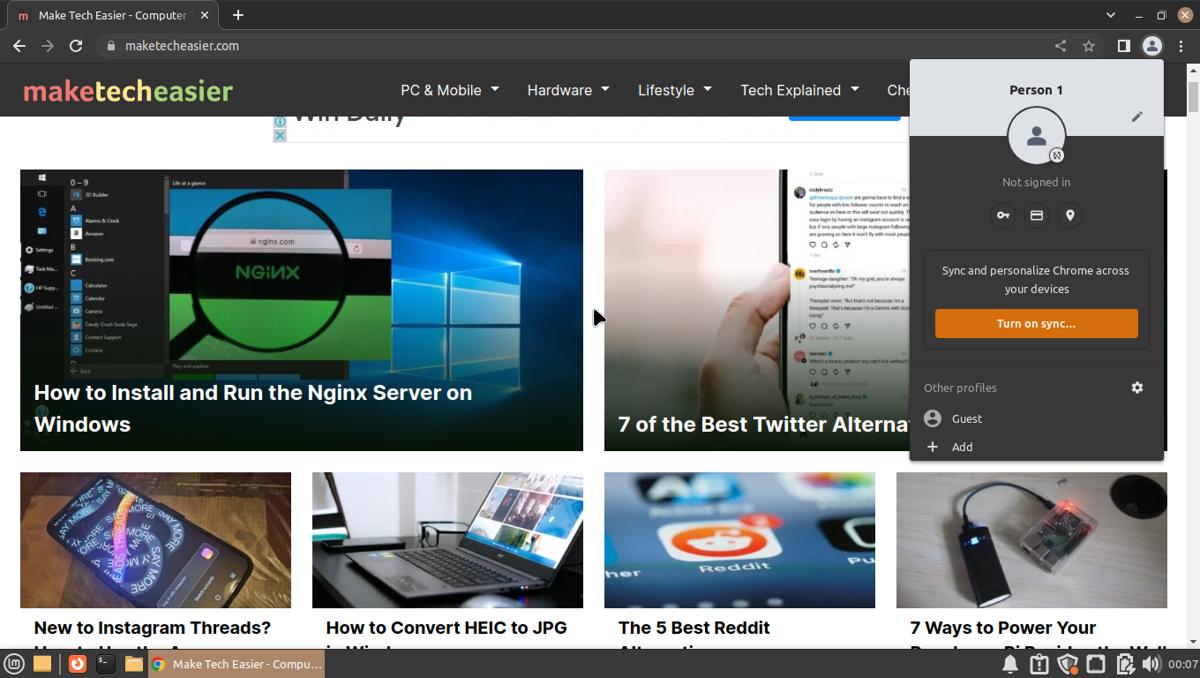This screenshot has height=678, width=1200.
Task: Click the tab search chevron near window controls
Action: click(1110, 15)
